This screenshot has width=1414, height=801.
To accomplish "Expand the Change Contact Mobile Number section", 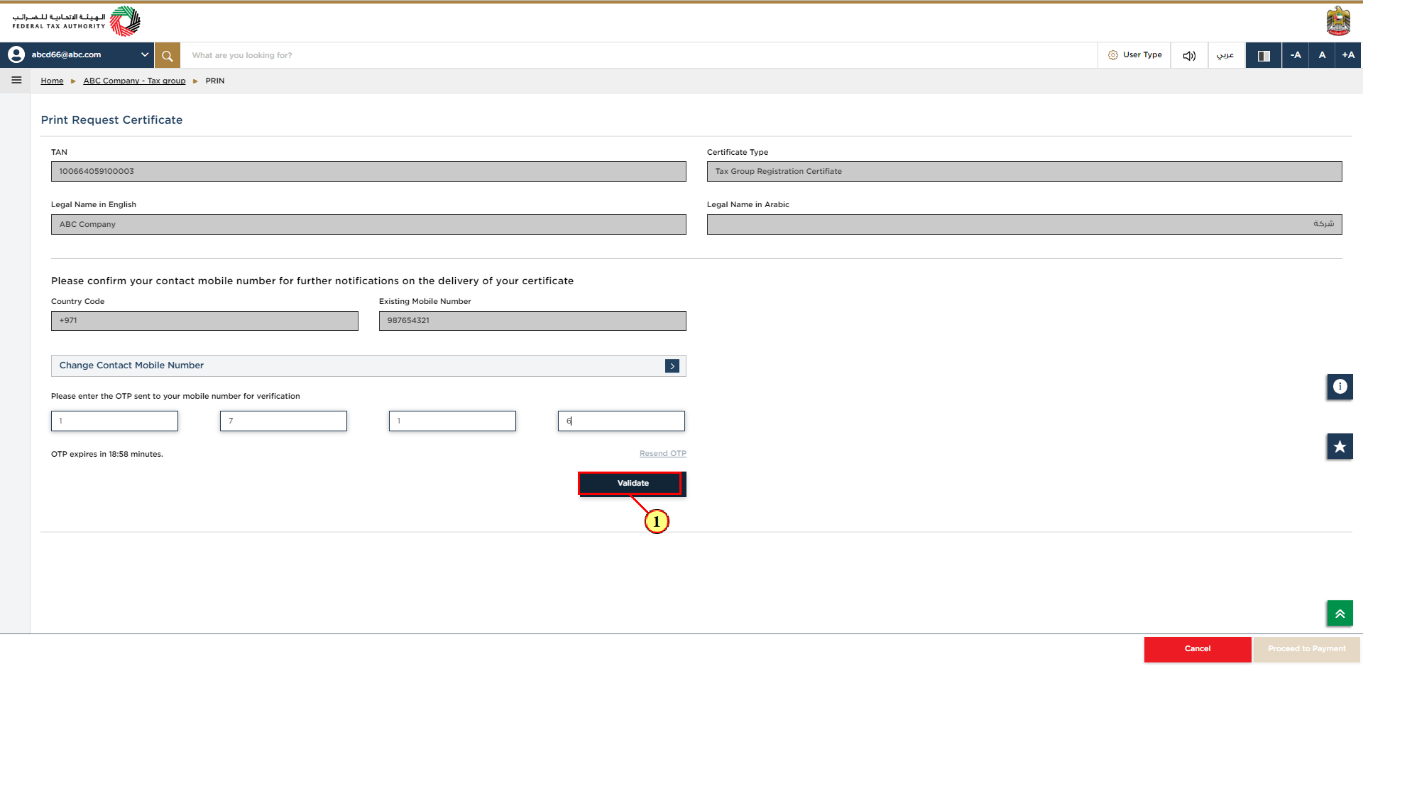I will pyautogui.click(x=369, y=366).
